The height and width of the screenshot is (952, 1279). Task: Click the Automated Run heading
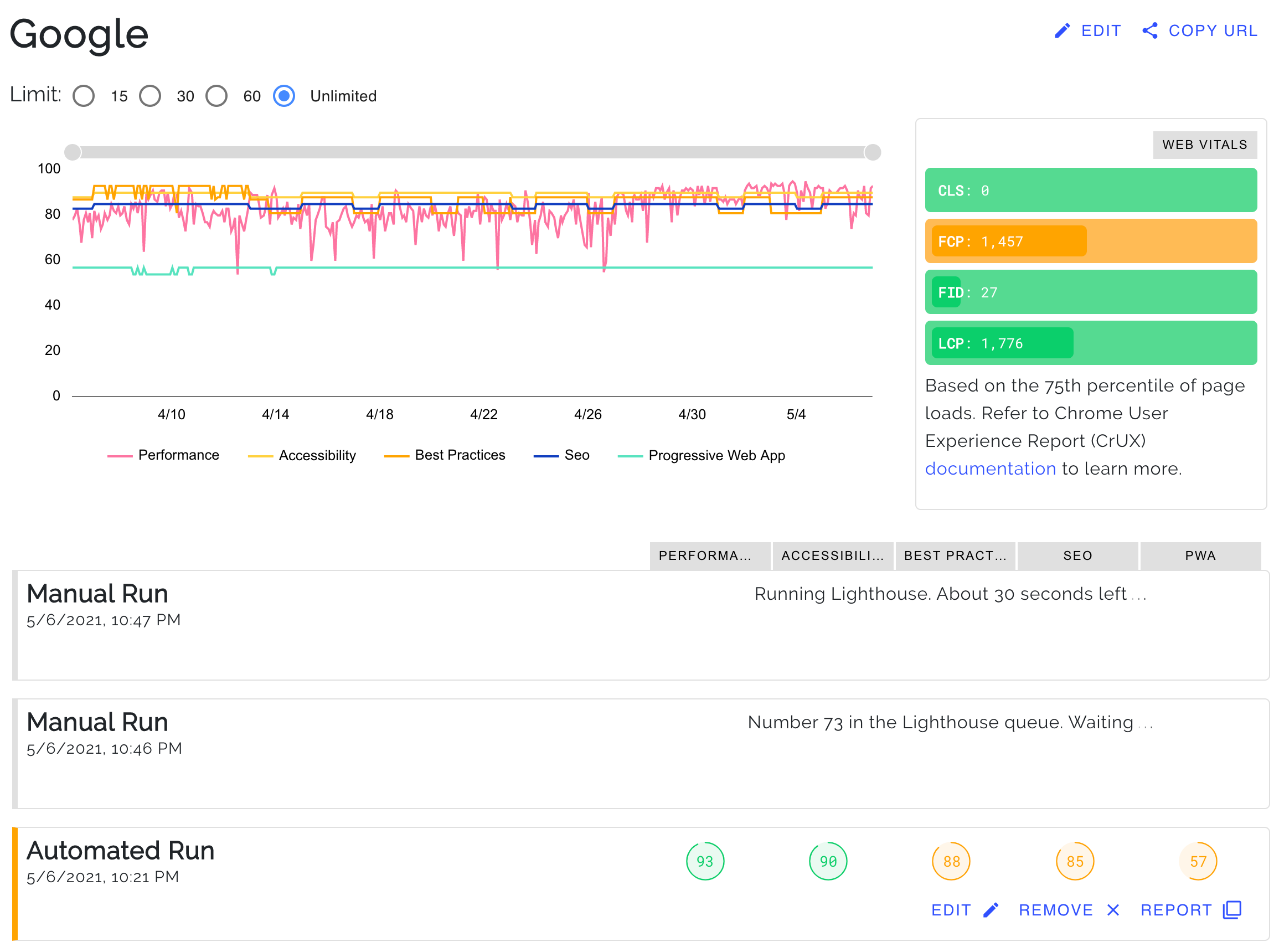[x=120, y=851]
